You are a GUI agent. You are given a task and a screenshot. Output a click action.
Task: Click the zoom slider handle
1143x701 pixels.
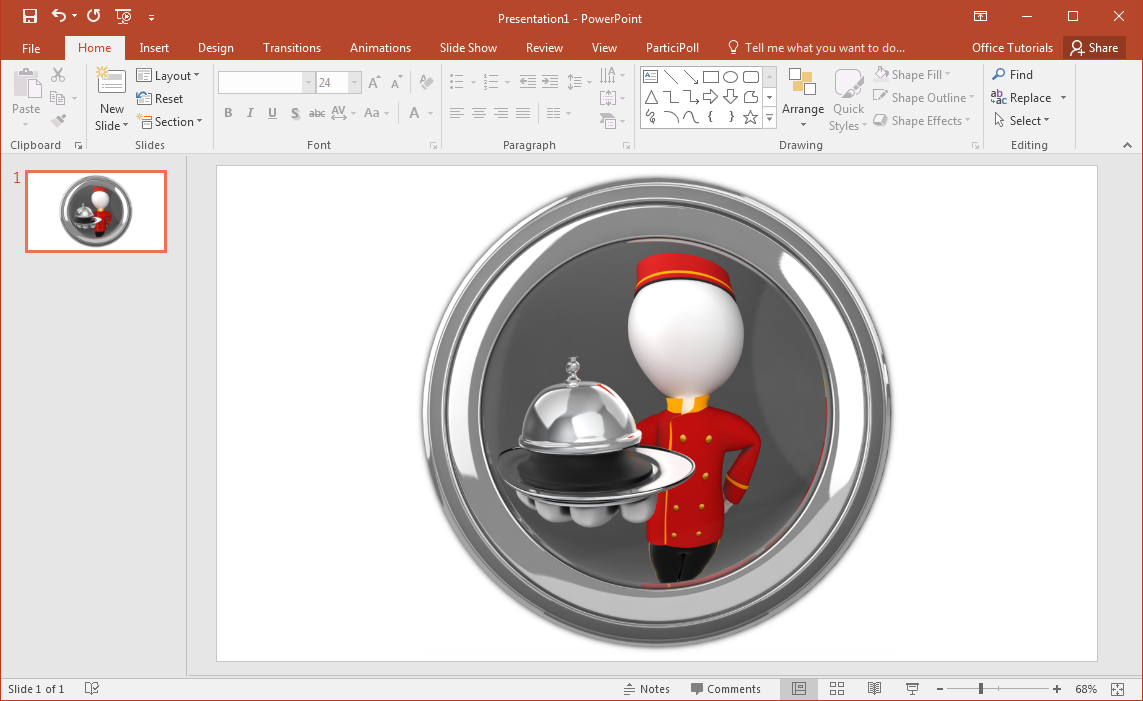tap(981, 689)
